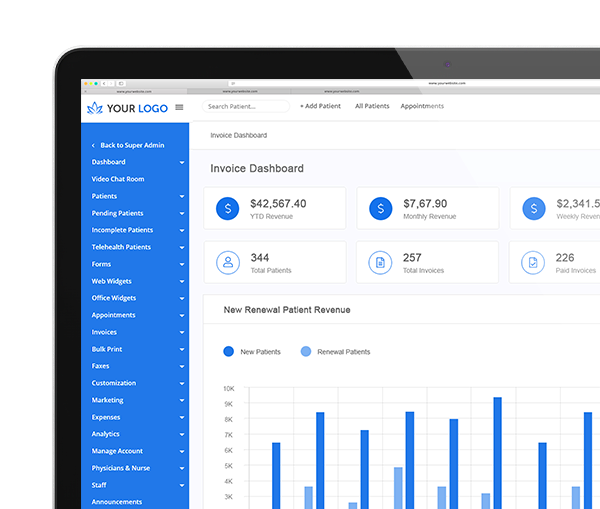The image size is (600, 509).
Task: Click the + Add Patient button
Action: pyautogui.click(x=320, y=106)
